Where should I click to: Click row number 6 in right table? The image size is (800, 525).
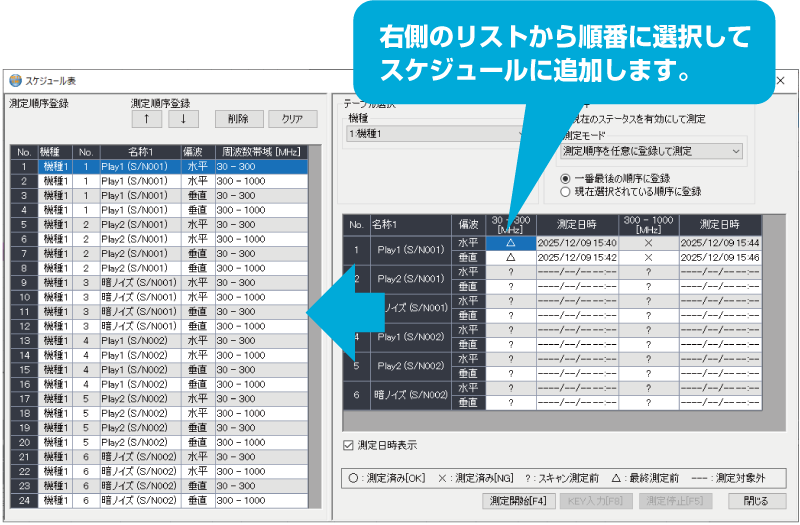point(357,395)
